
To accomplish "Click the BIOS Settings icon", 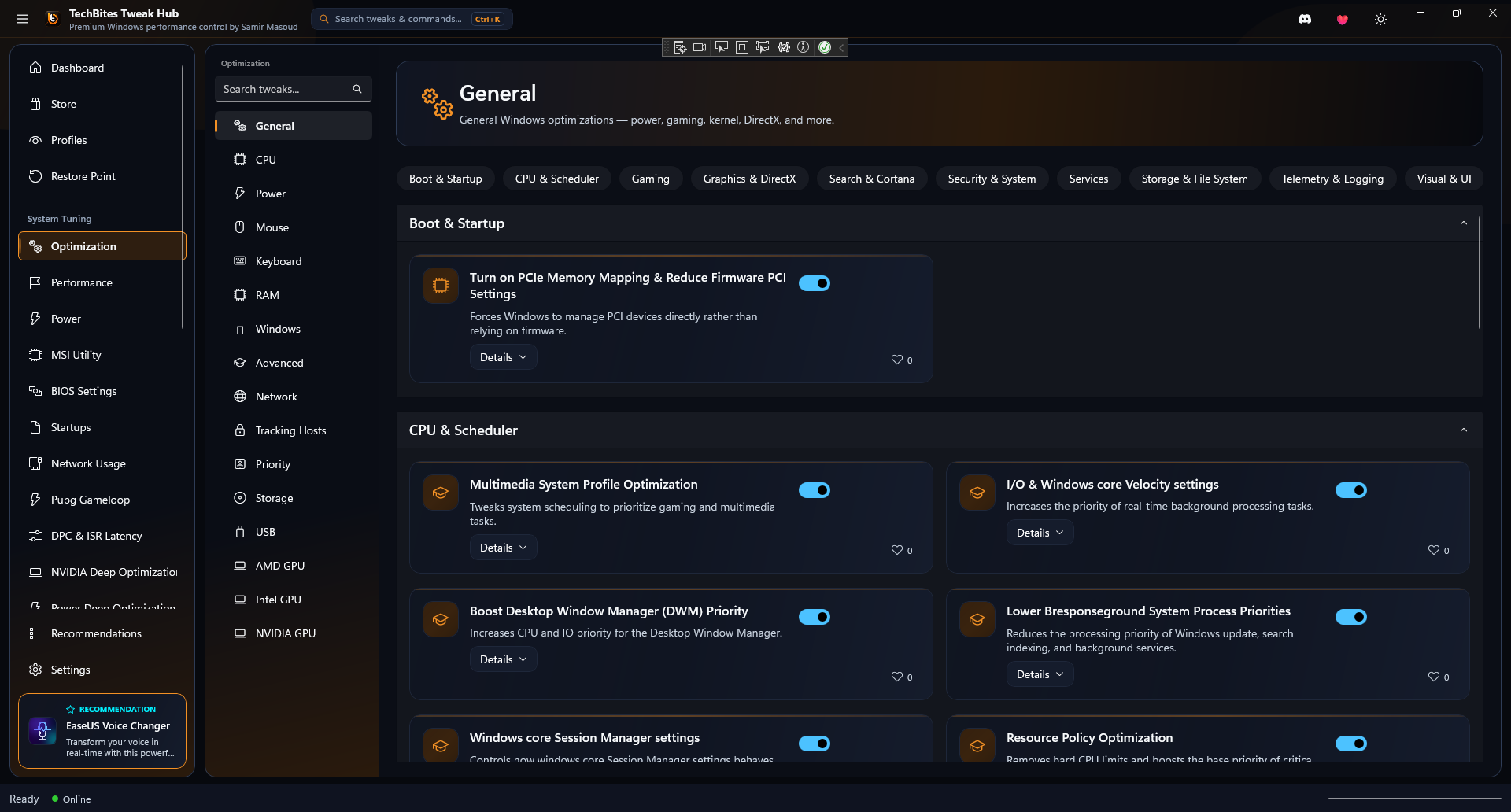I will tap(35, 391).
